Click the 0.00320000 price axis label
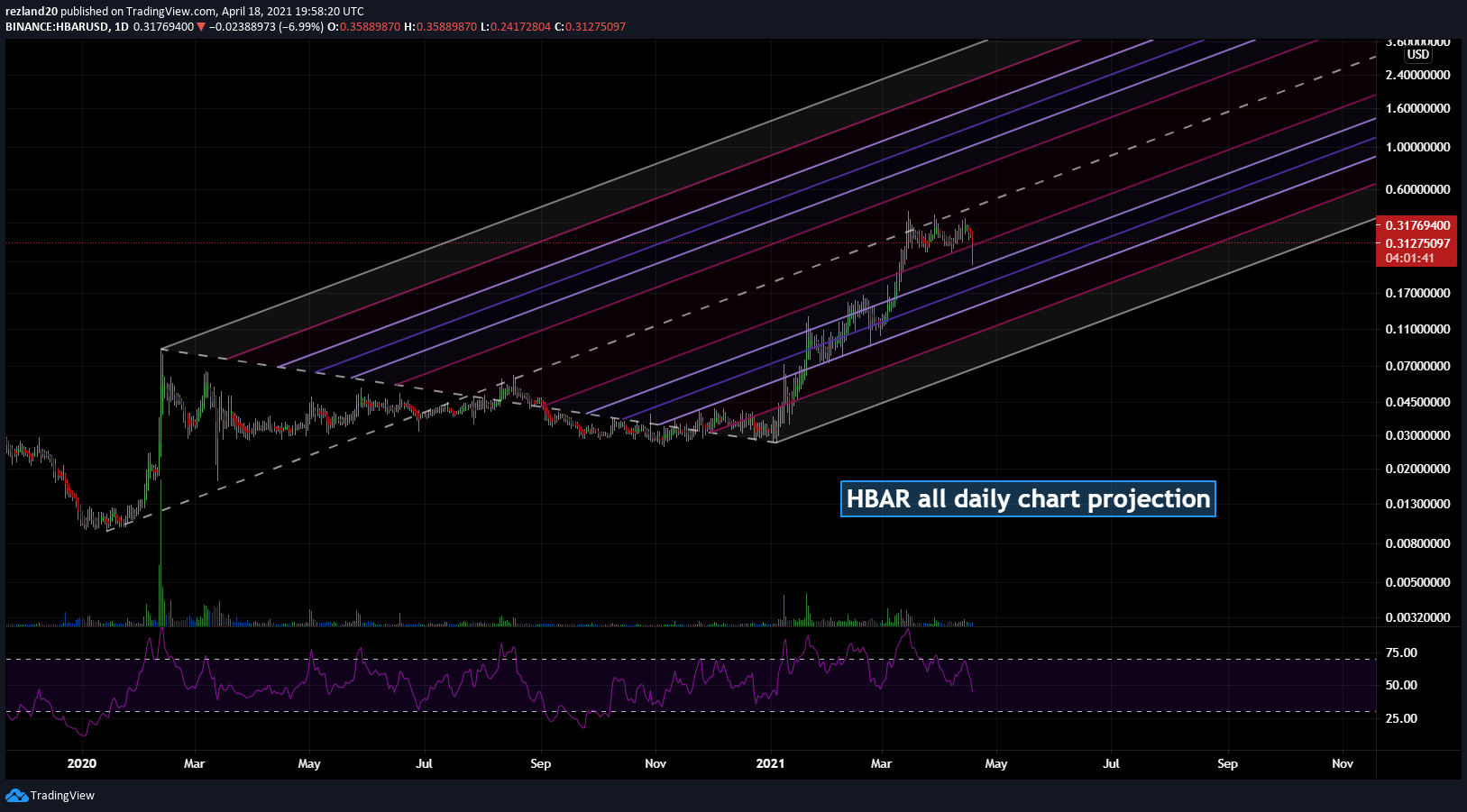 click(x=1417, y=617)
